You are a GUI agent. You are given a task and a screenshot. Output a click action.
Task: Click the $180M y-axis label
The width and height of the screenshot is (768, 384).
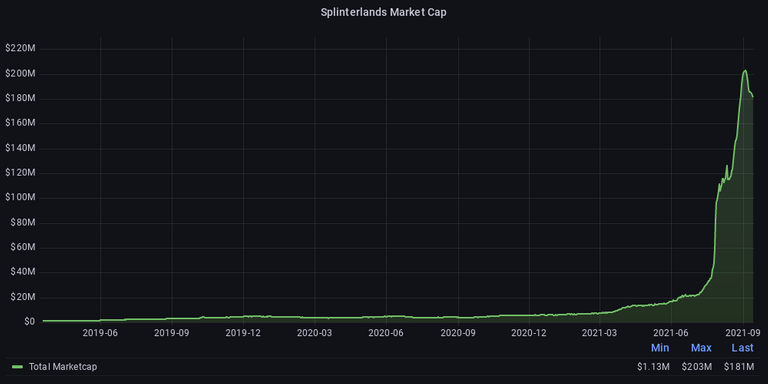[x=20, y=98]
